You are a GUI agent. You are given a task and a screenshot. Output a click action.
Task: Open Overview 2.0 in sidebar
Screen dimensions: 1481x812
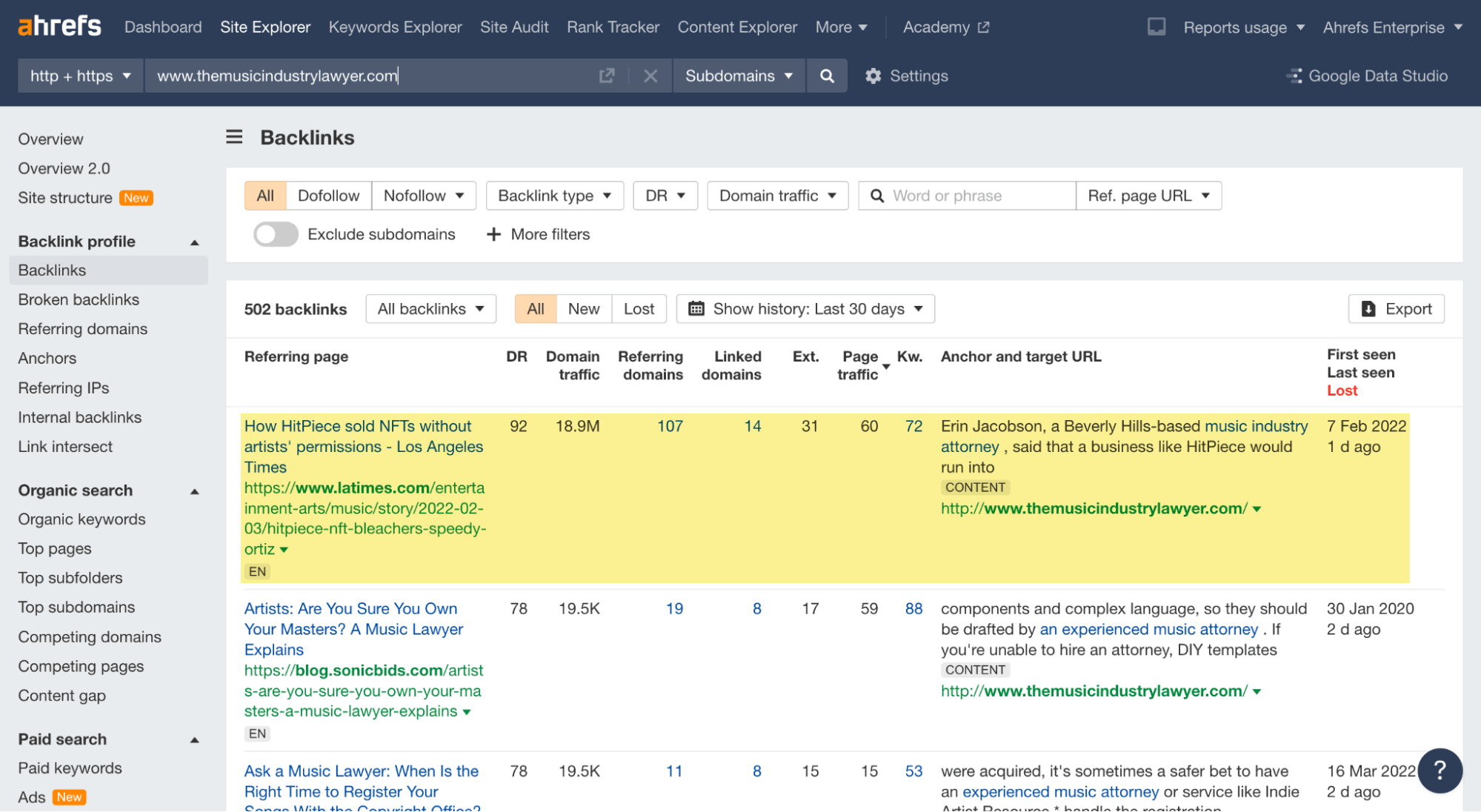pos(64,168)
